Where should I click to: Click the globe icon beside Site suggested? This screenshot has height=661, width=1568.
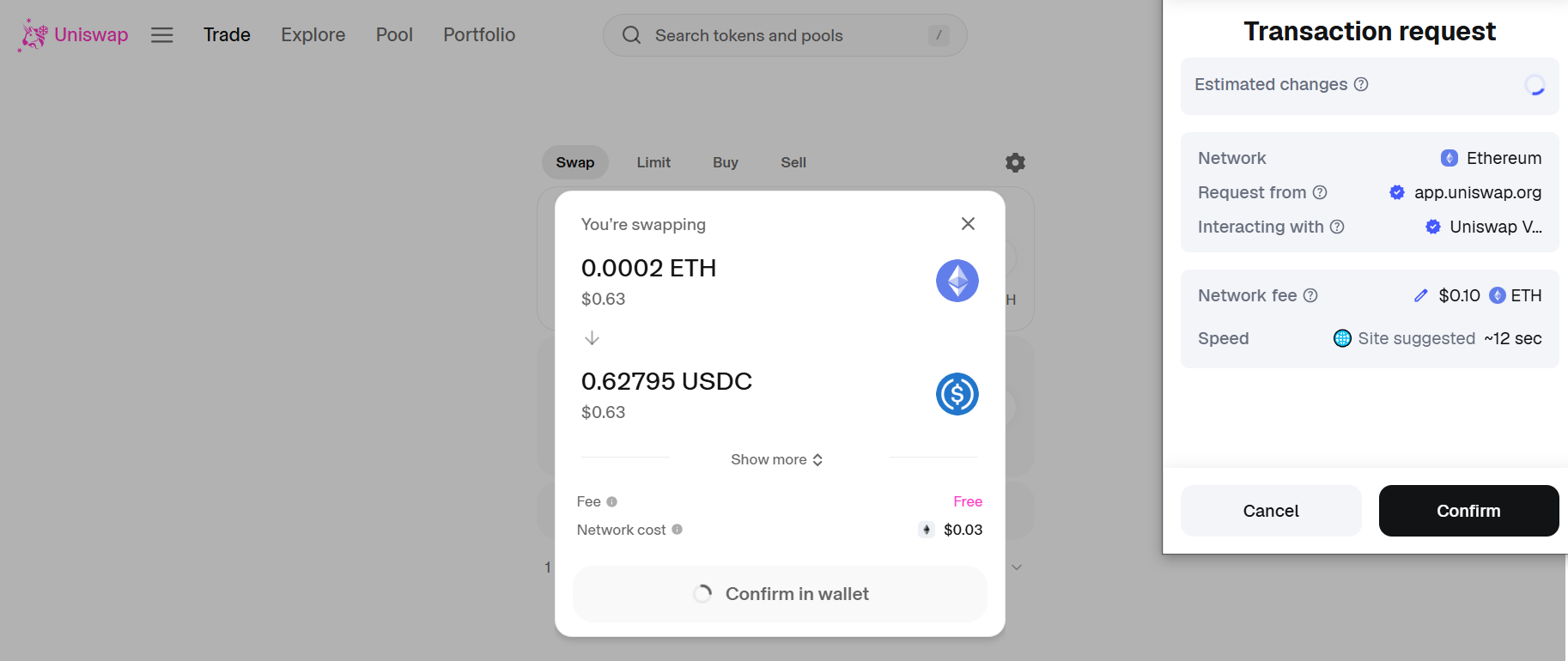pyautogui.click(x=1342, y=338)
